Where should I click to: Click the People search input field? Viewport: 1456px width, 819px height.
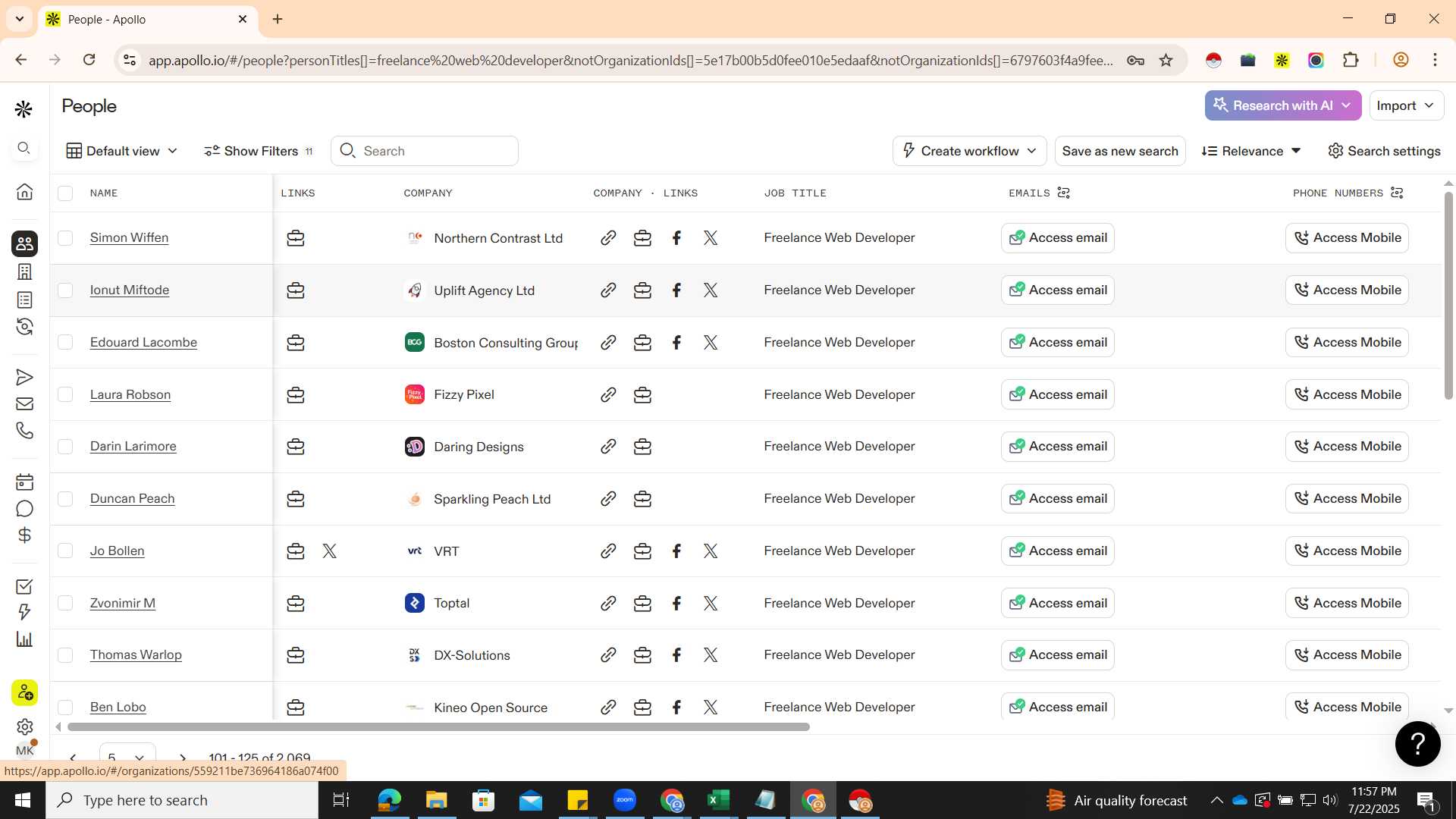(425, 151)
